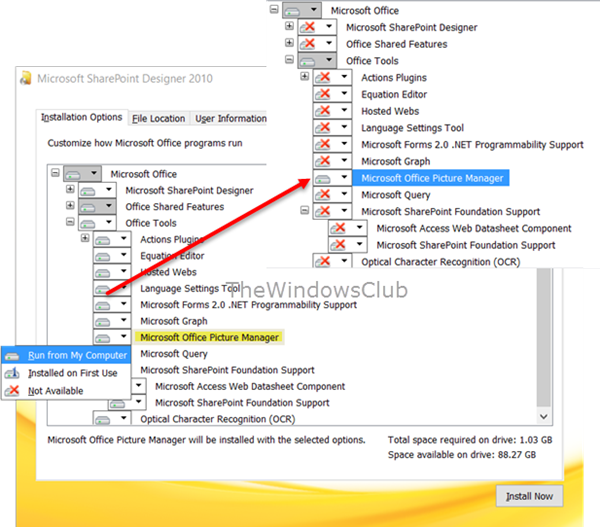
Task: Open install dropdown for Language Settings Tool, right inset
Action: (x=344, y=127)
